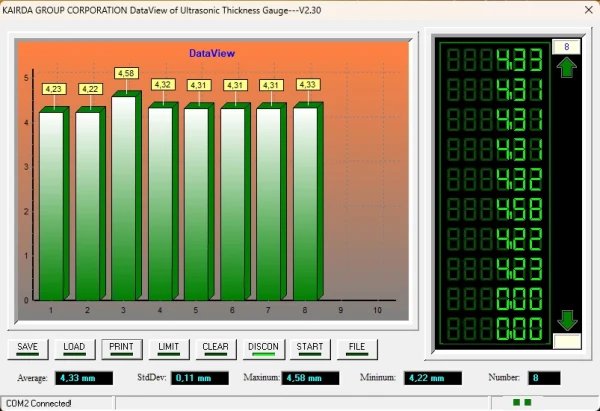600x411 pixels.
Task: Click the 4,23 label above bar 1
Action: [54, 89]
